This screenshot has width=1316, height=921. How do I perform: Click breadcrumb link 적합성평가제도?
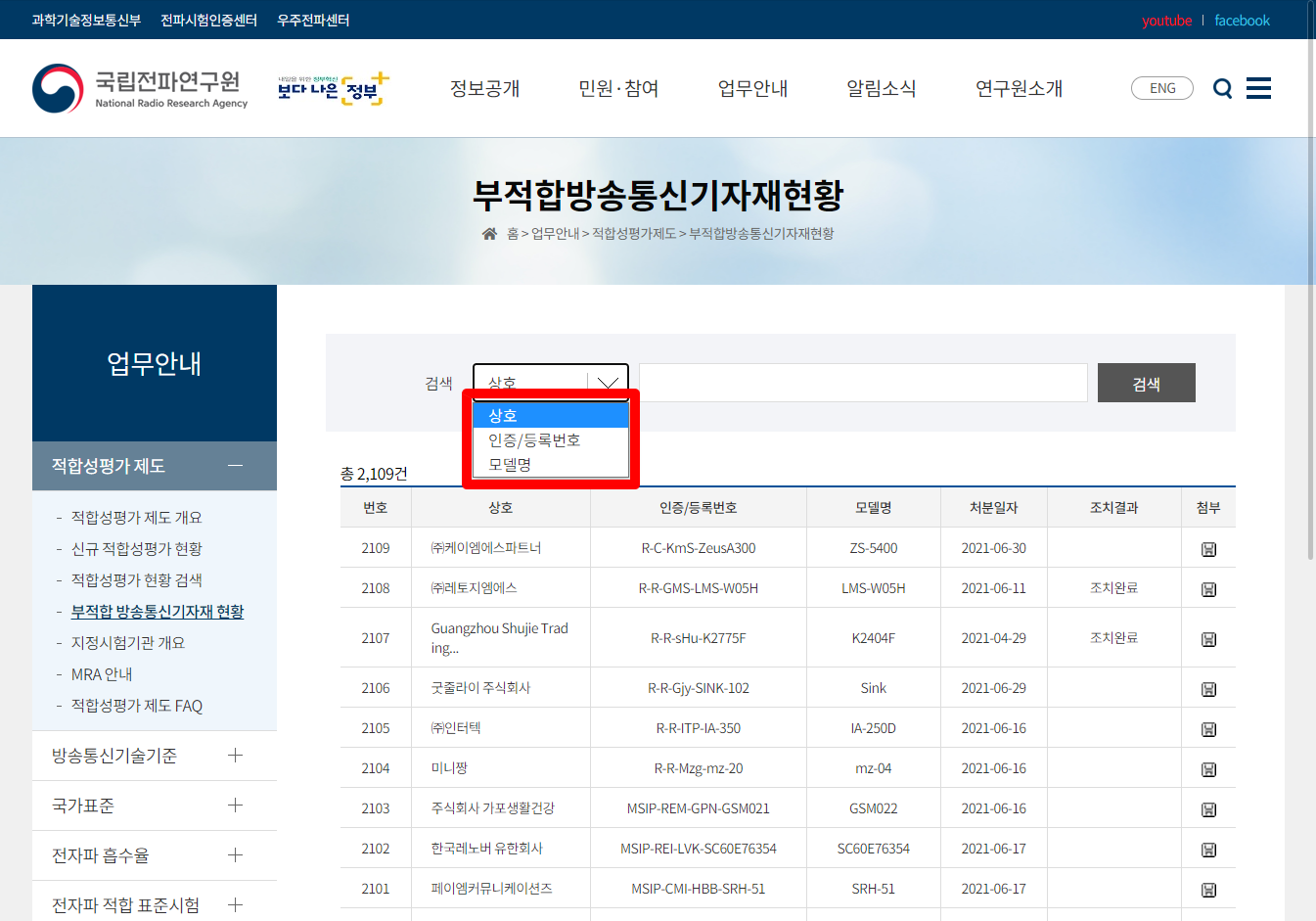click(634, 234)
